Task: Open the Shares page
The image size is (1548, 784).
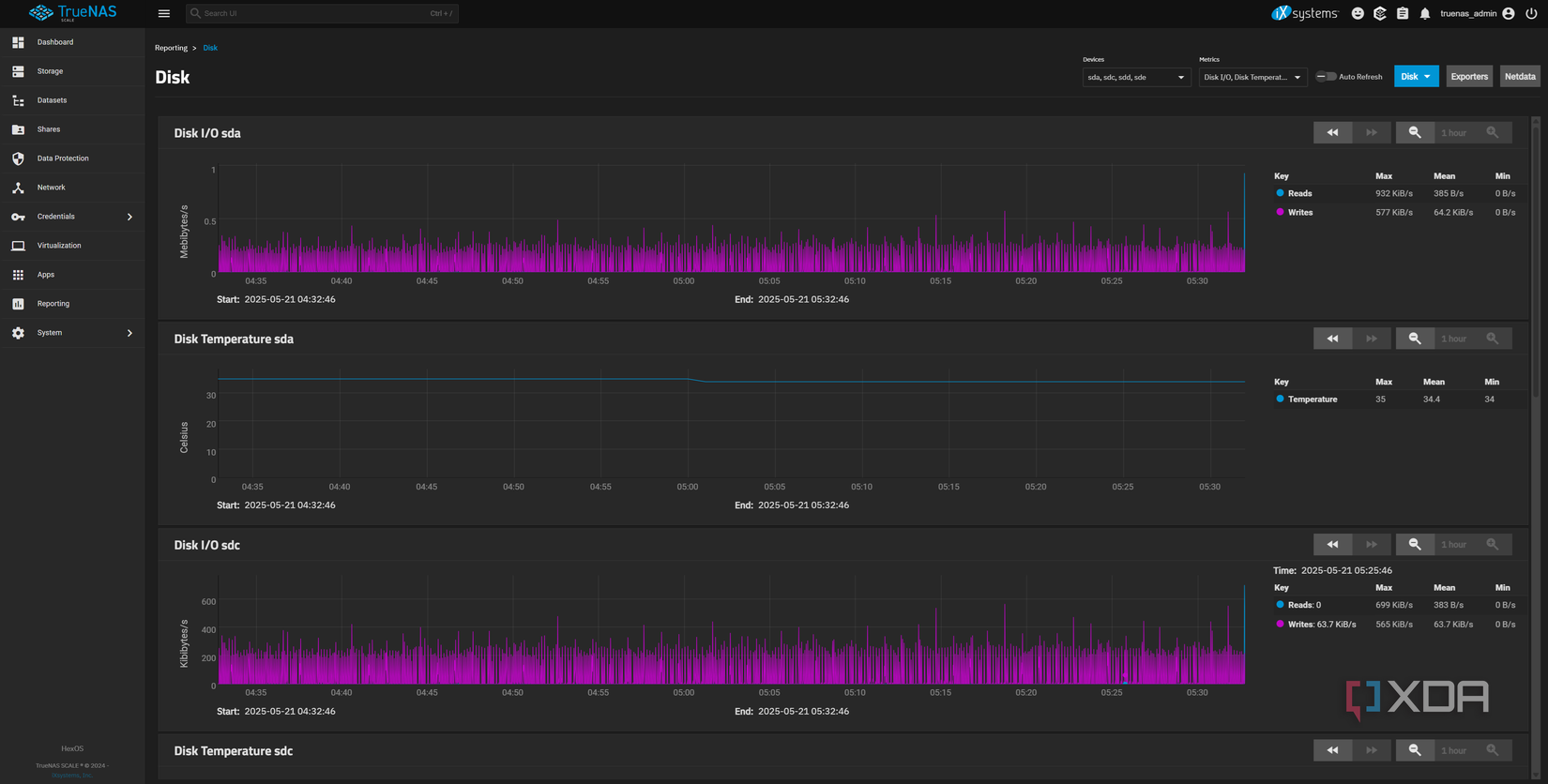Action: pyautogui.click(x=72, y=129)
